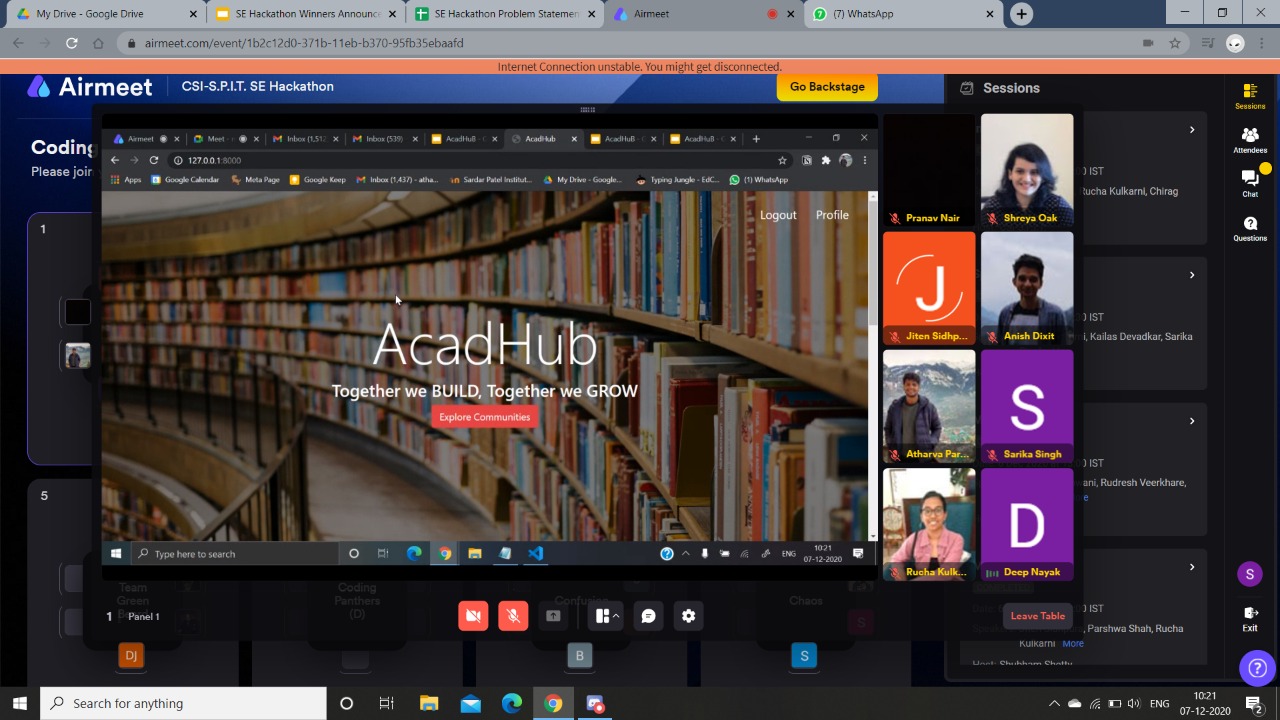
Task: Select Sarika Singh's participant tile
Action: click(x=1027, y=406)
